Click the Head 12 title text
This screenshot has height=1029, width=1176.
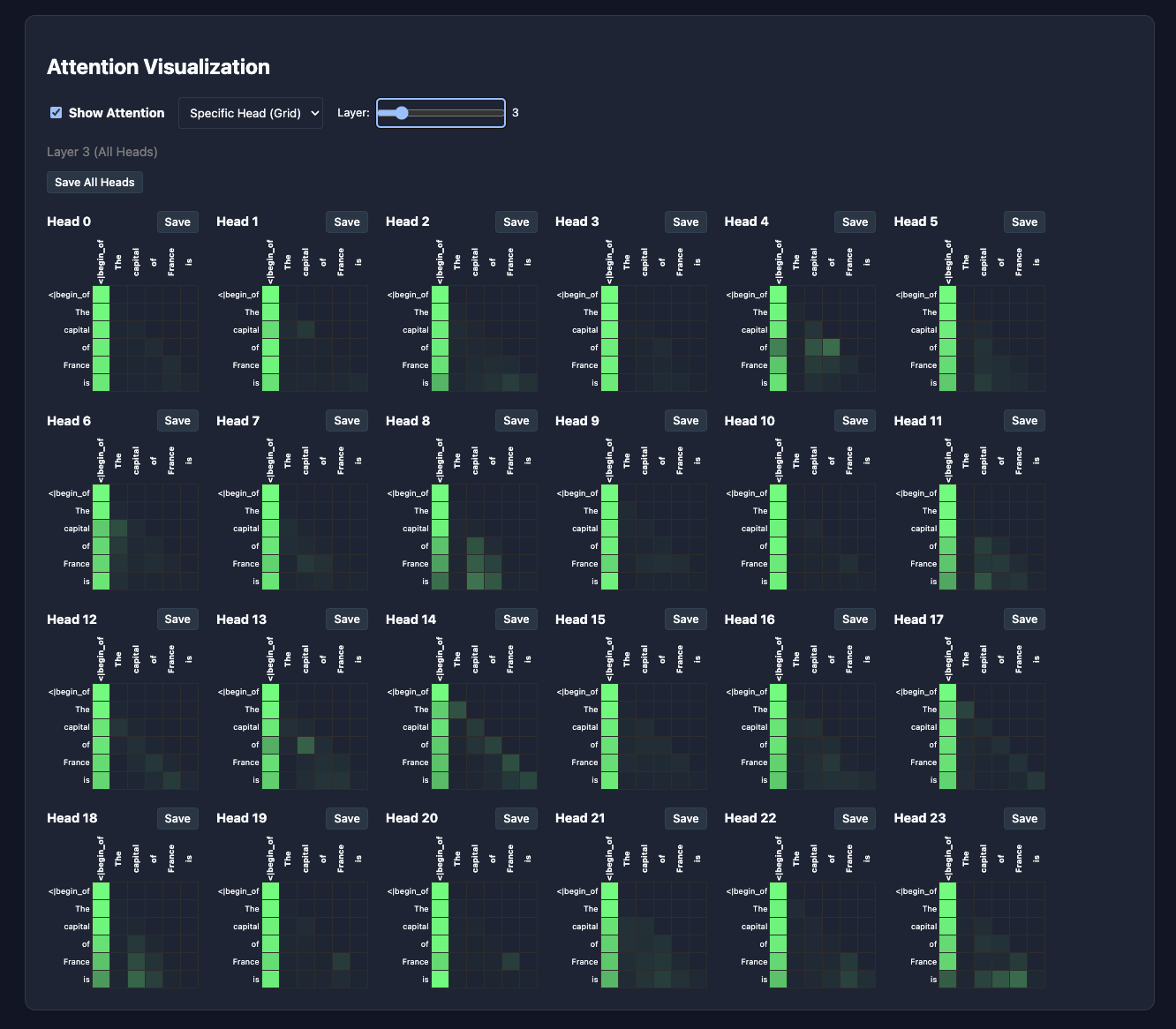pos(72,620)
